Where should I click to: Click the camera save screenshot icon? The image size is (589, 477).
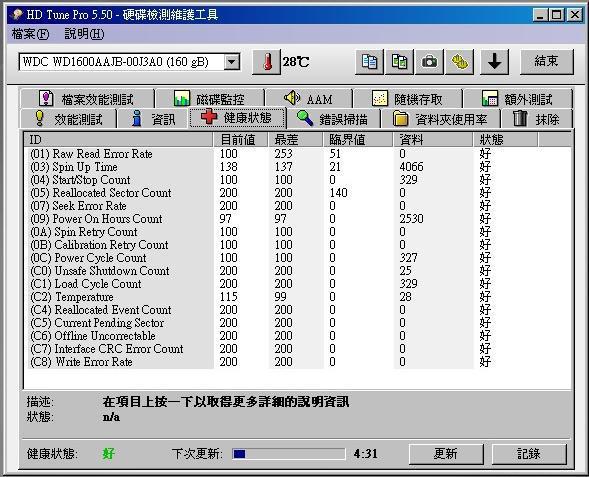pyautogui.click(x=429, y=62)
